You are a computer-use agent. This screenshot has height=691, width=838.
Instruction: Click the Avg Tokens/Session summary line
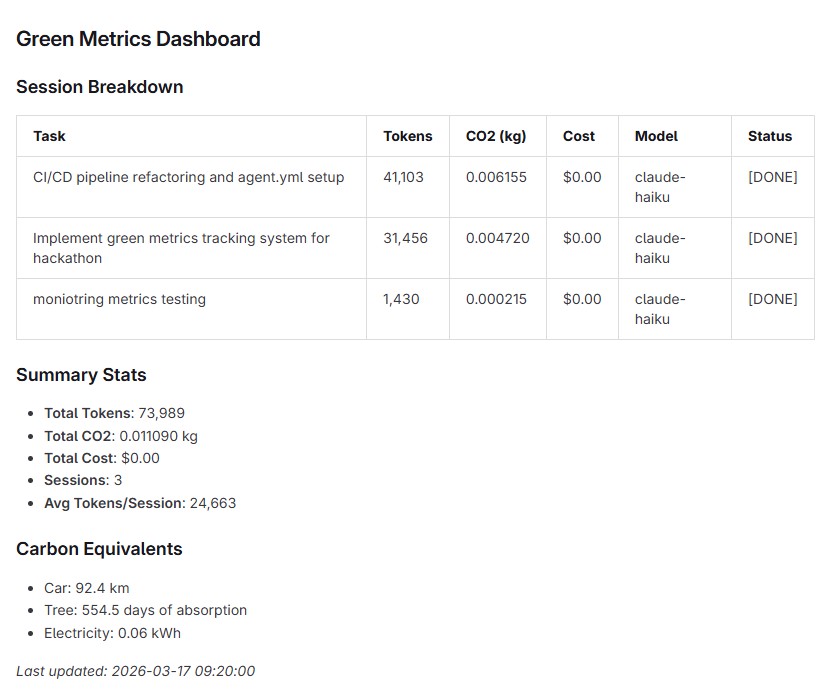pos(140,503)
